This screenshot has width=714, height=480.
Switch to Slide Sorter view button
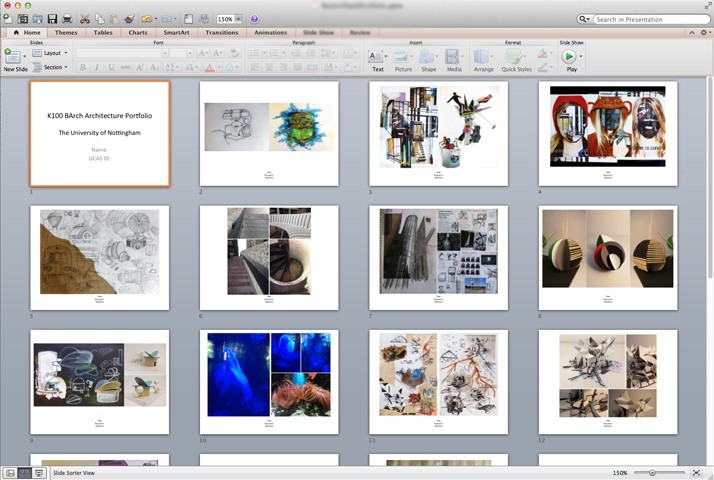[x=25, y=473]
